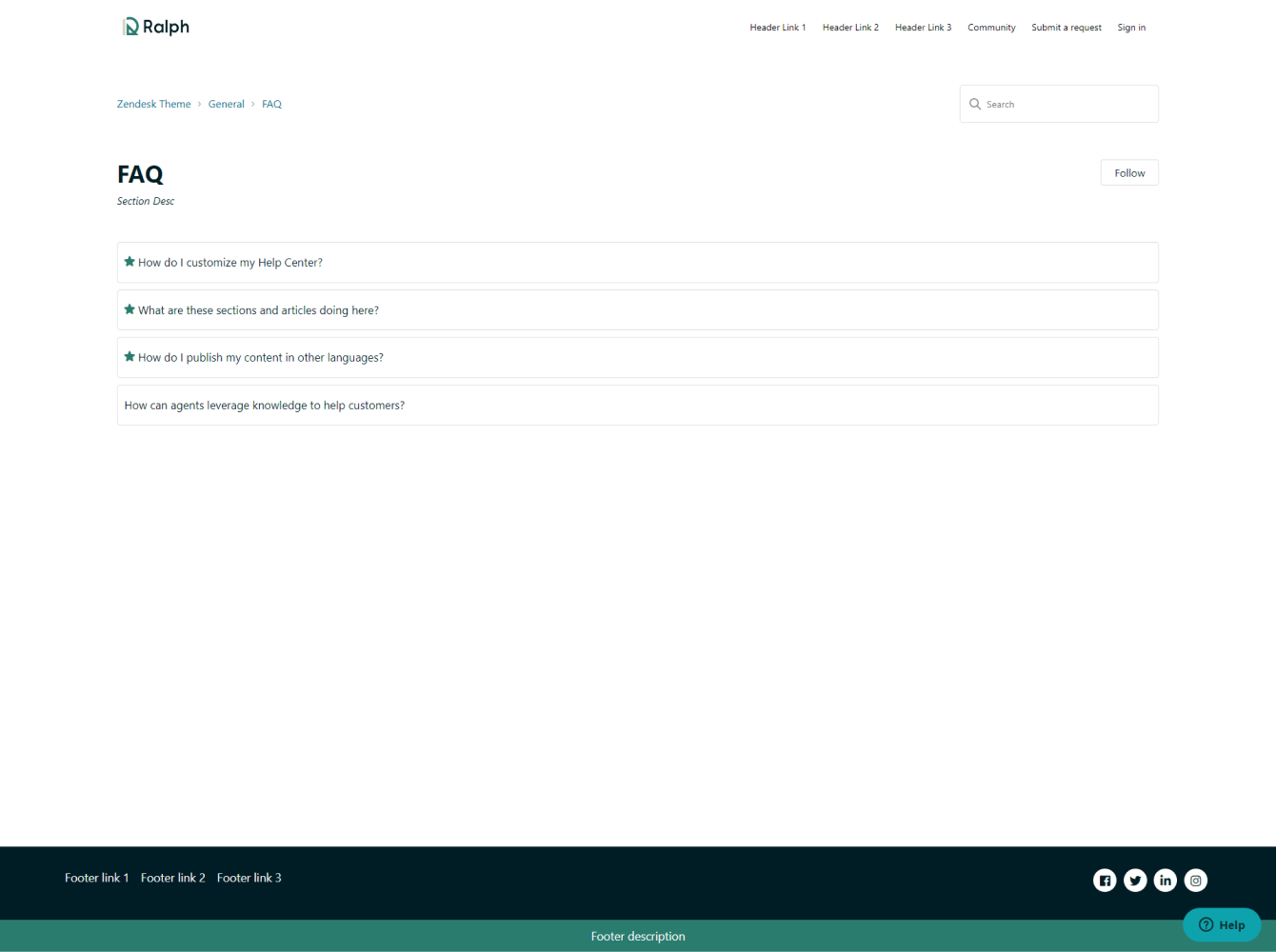Go to the Community page
This screenshot has height=952, width=1276.
click(x=991, y=28)
